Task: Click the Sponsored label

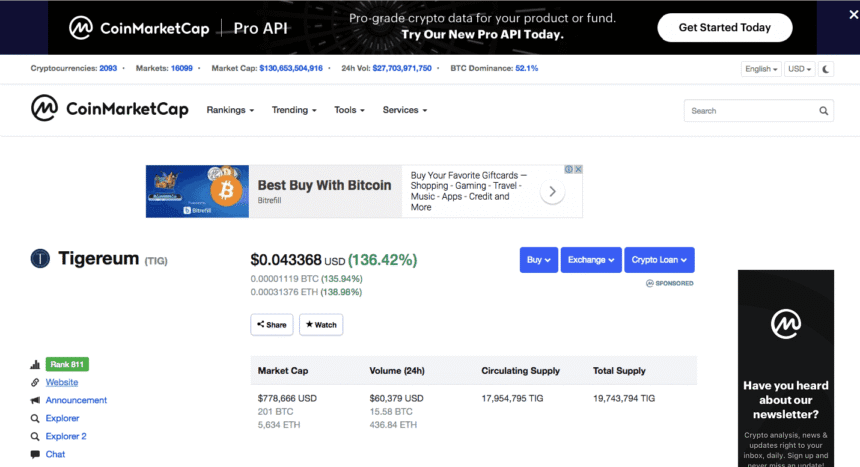Action: (670, 284)
